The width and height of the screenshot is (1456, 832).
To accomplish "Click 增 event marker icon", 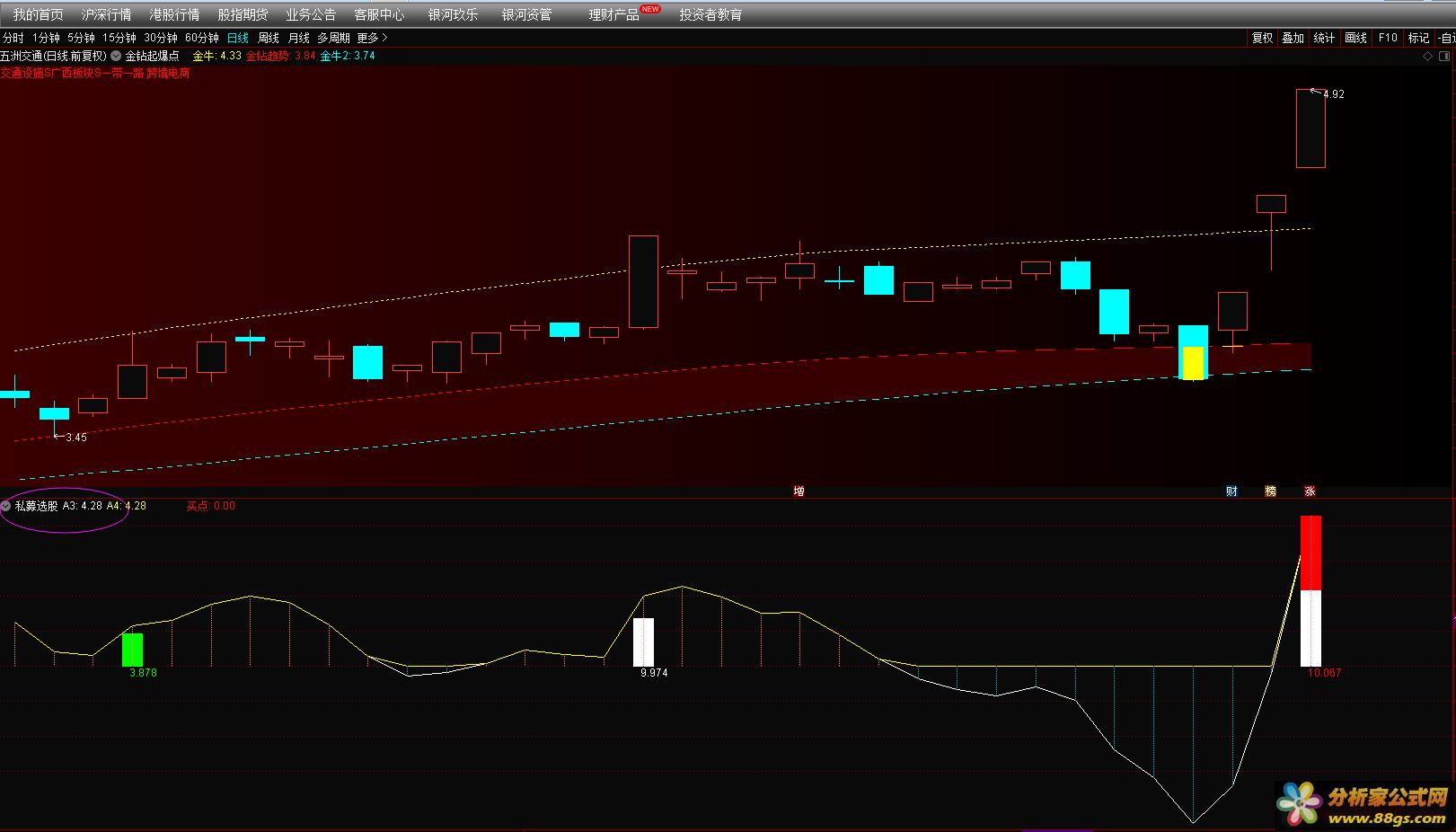I will [x=799, y=491].
